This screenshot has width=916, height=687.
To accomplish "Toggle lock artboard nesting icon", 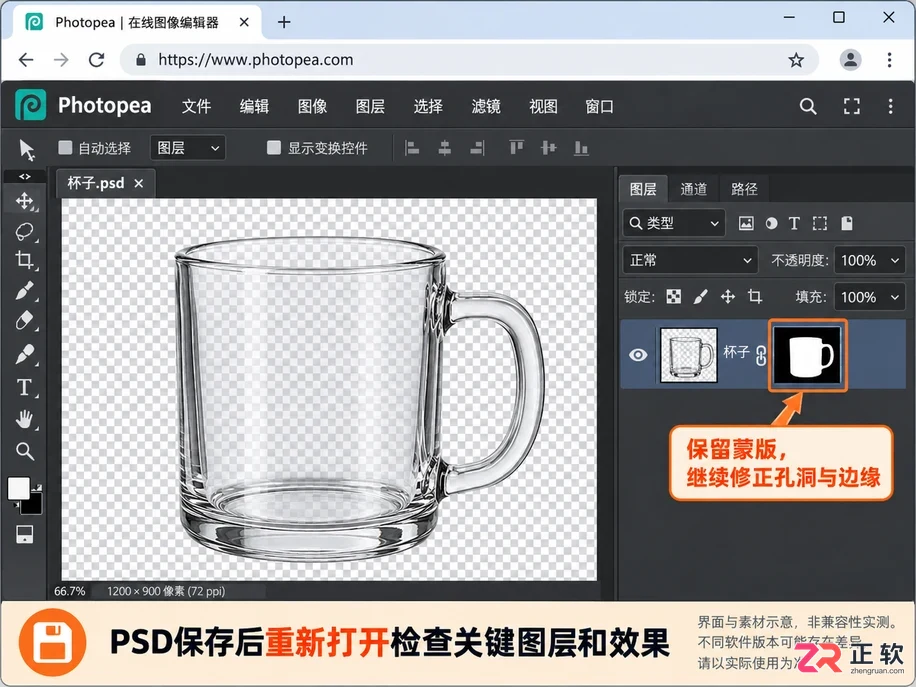I will pyautogui.click(x=755, y=297).
